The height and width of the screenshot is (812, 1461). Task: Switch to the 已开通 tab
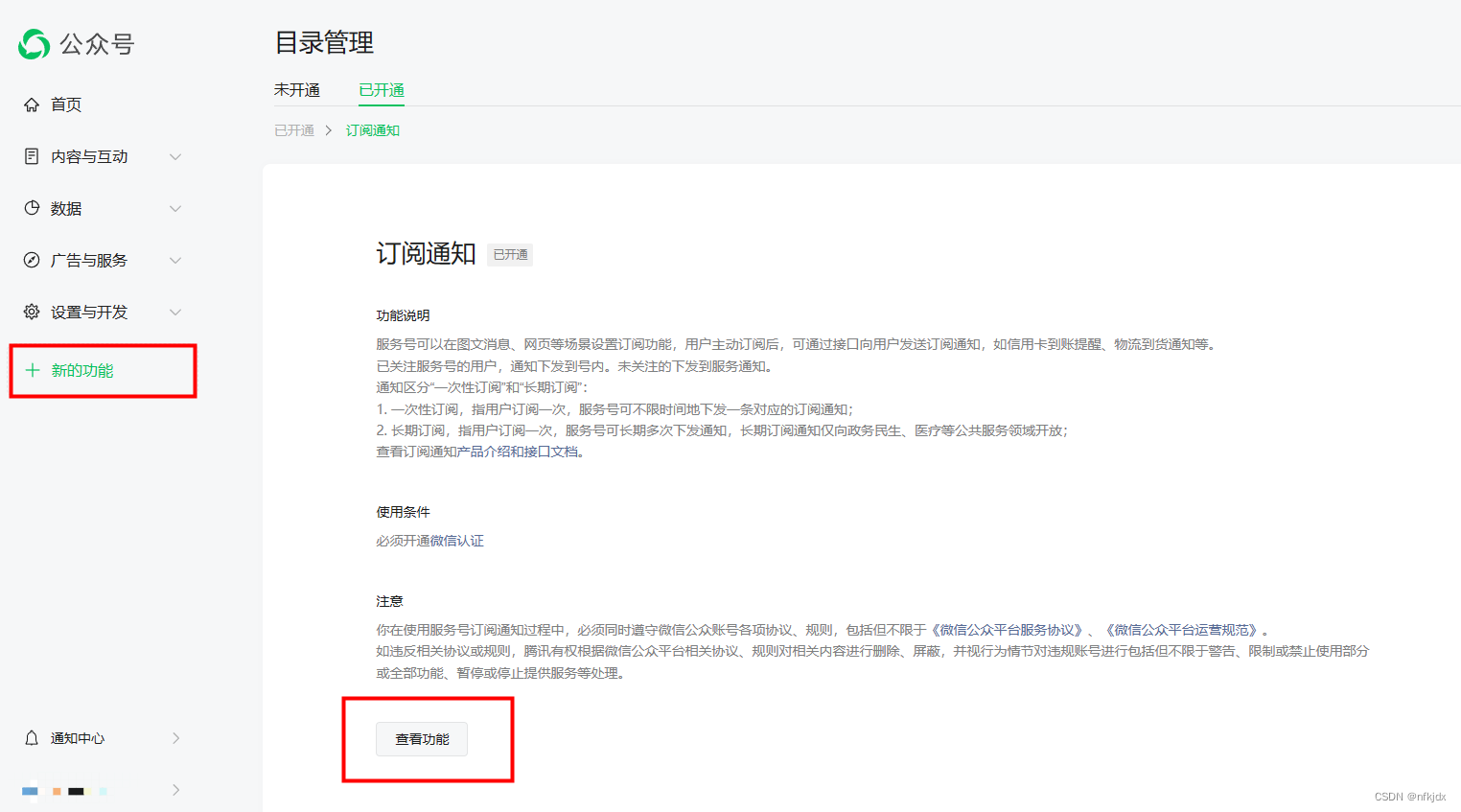click(x=381, y=90)
